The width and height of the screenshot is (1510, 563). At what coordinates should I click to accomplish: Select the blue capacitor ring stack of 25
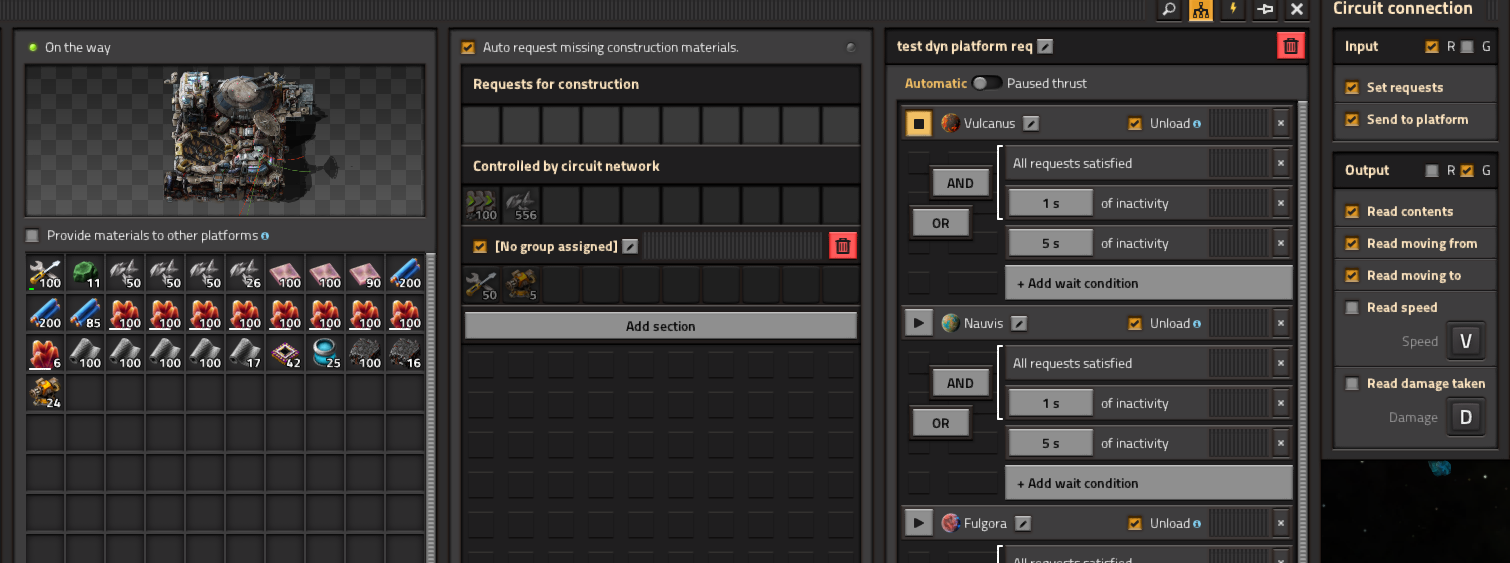[x=326, y=352]
